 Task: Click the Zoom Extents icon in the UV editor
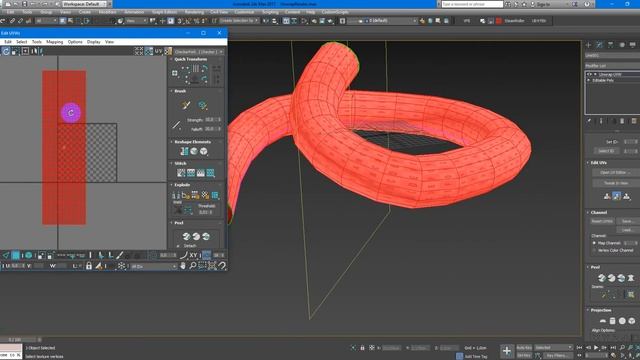(x=212, y=266)
